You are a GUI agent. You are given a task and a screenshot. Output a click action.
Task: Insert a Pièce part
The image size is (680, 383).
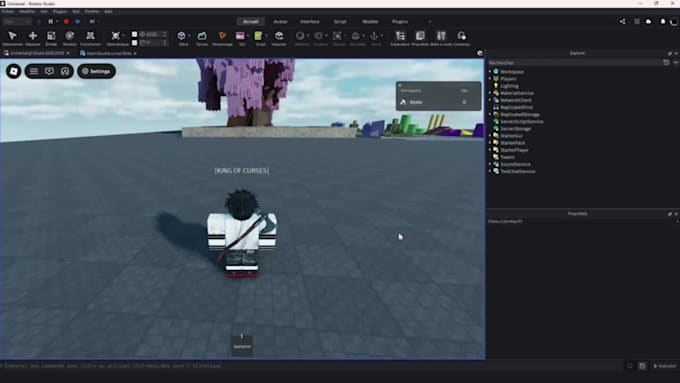tap(182, 38)
